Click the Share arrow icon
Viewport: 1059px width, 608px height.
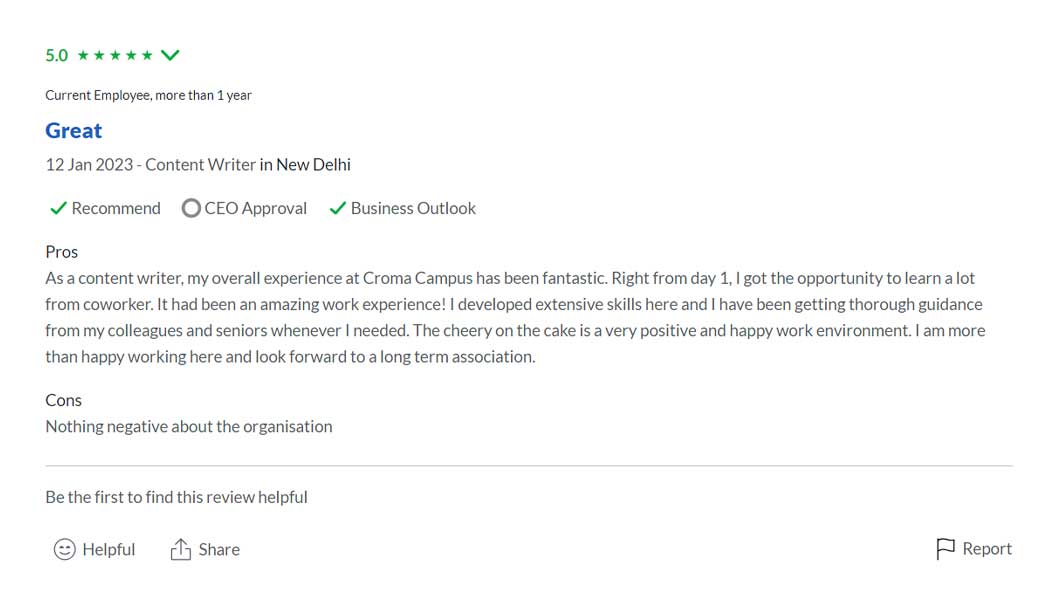[x=181, y=549]
